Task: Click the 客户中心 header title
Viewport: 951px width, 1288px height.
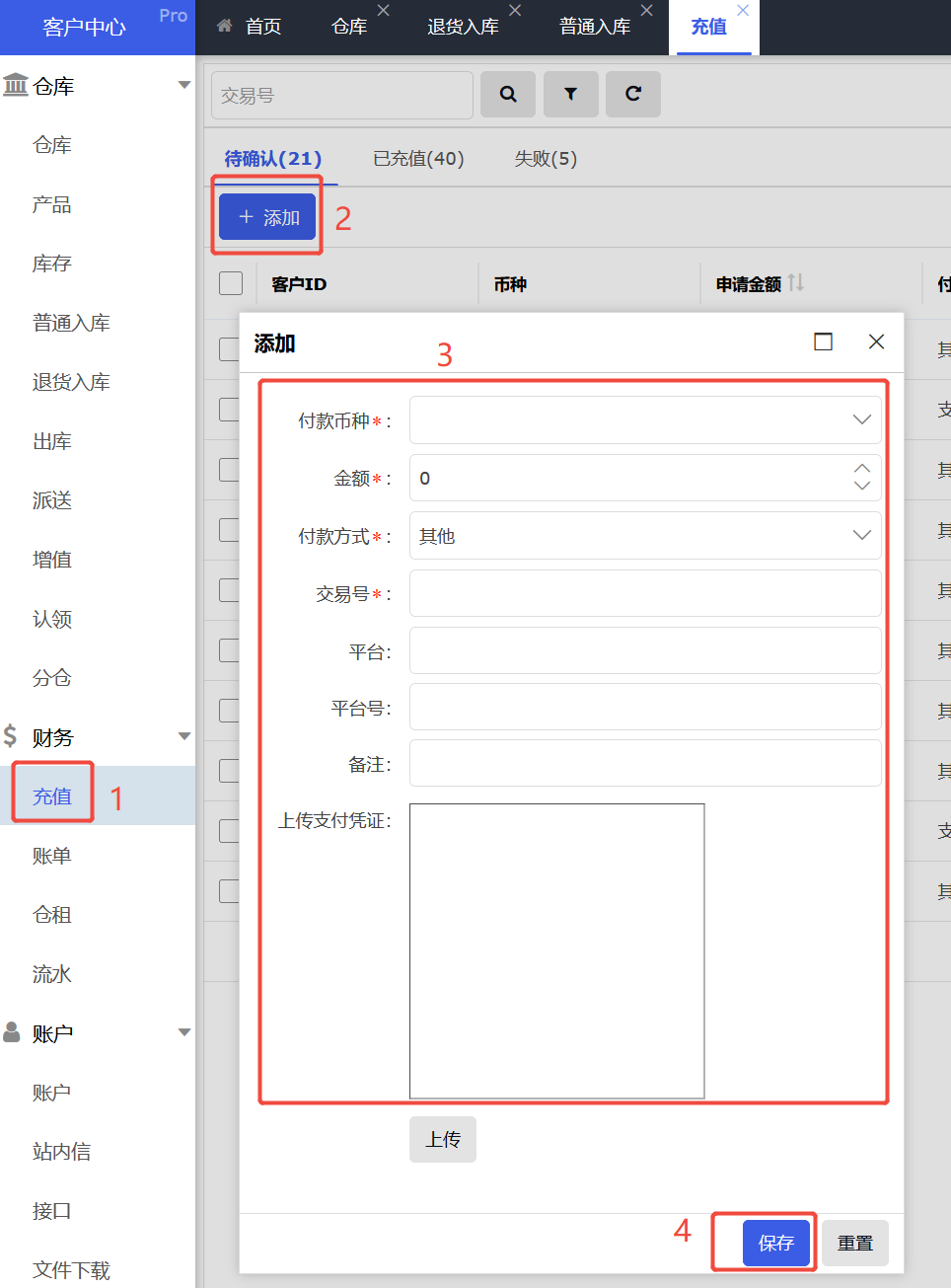Action: tap(85, 27)
